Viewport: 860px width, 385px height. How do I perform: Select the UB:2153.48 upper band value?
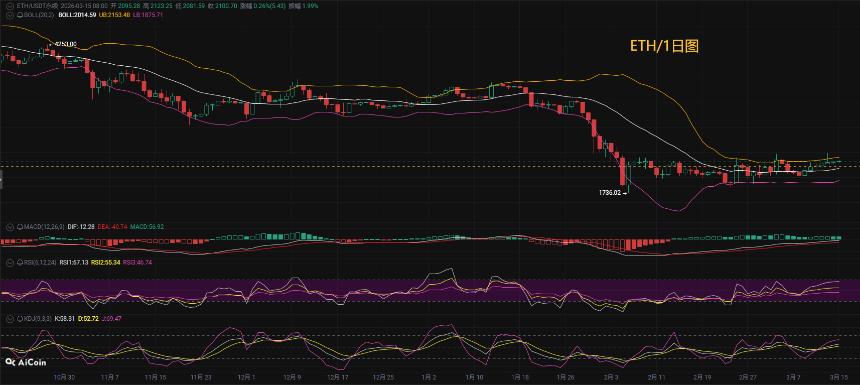pos(115,15)
